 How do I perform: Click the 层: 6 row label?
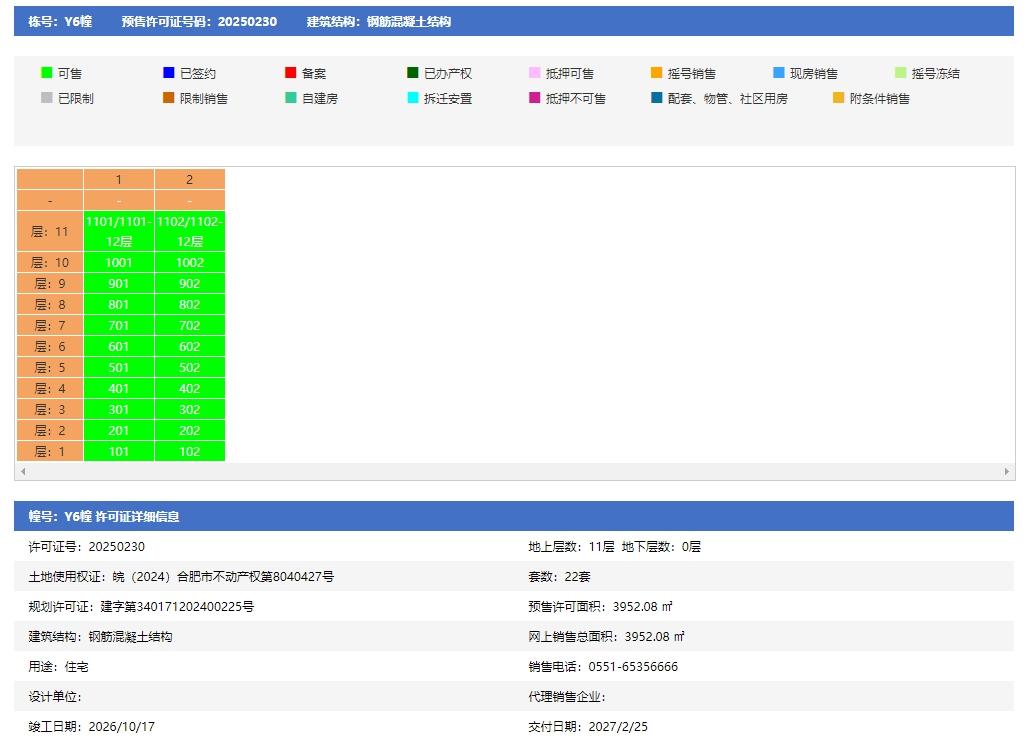(x=50, y=347)
